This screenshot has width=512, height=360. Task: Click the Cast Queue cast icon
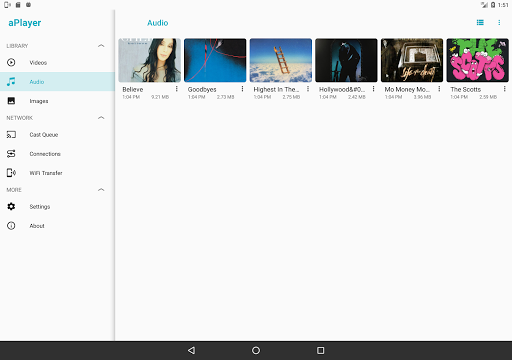click(11, 135)
